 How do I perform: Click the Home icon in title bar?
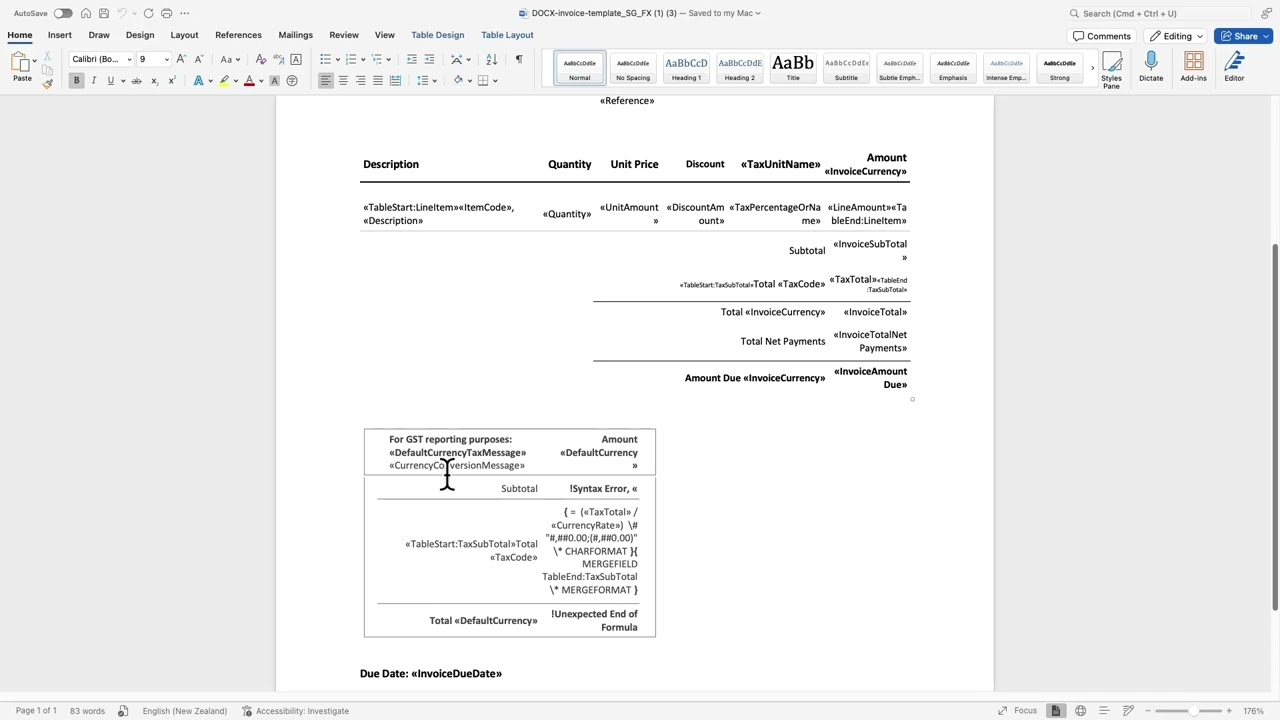pyautogui.click(x=86, y=13)
